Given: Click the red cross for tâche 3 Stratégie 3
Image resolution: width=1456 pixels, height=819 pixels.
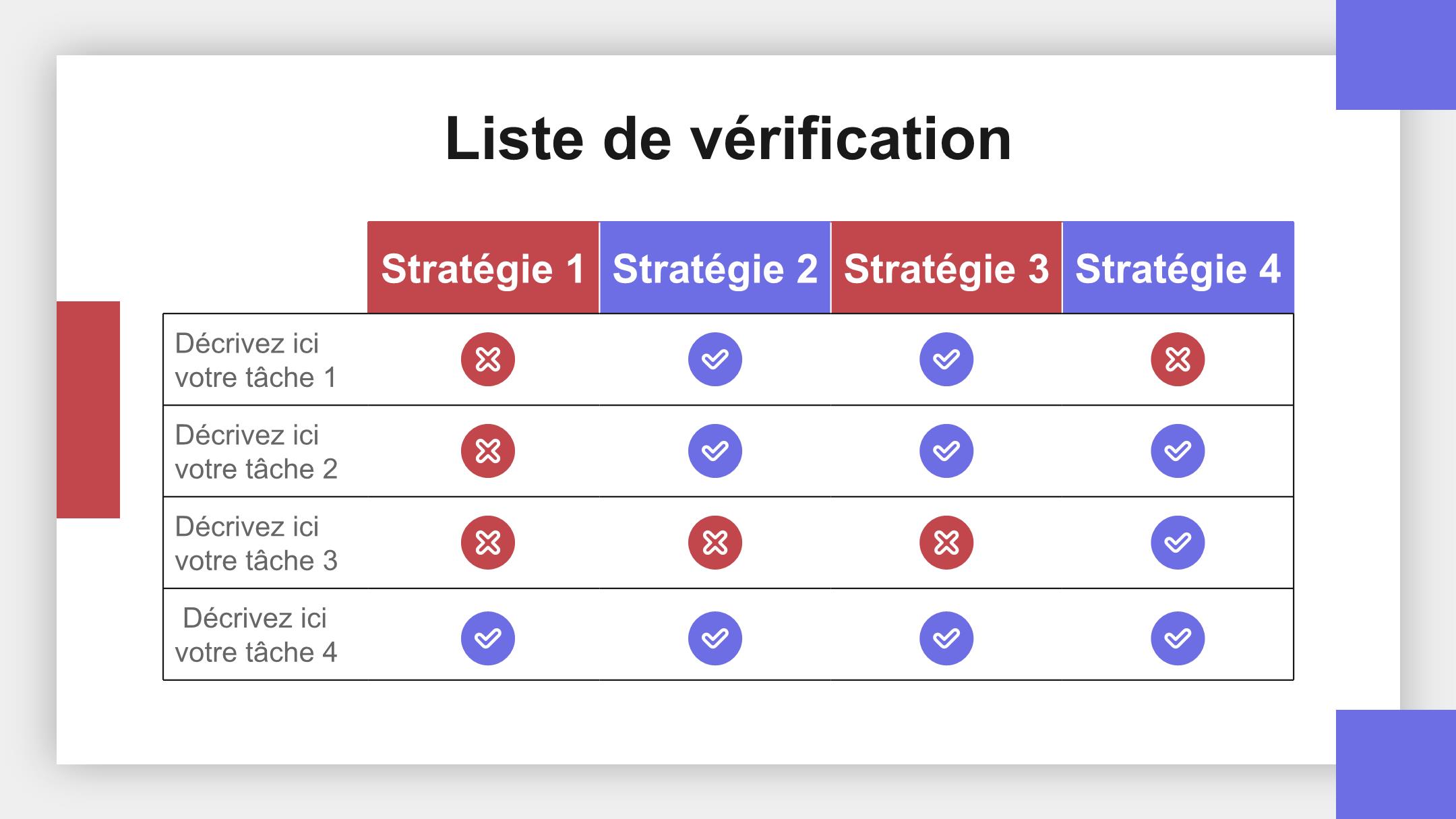Looking at the screenshot, I should pyautogui.click(x=946, y=543).
